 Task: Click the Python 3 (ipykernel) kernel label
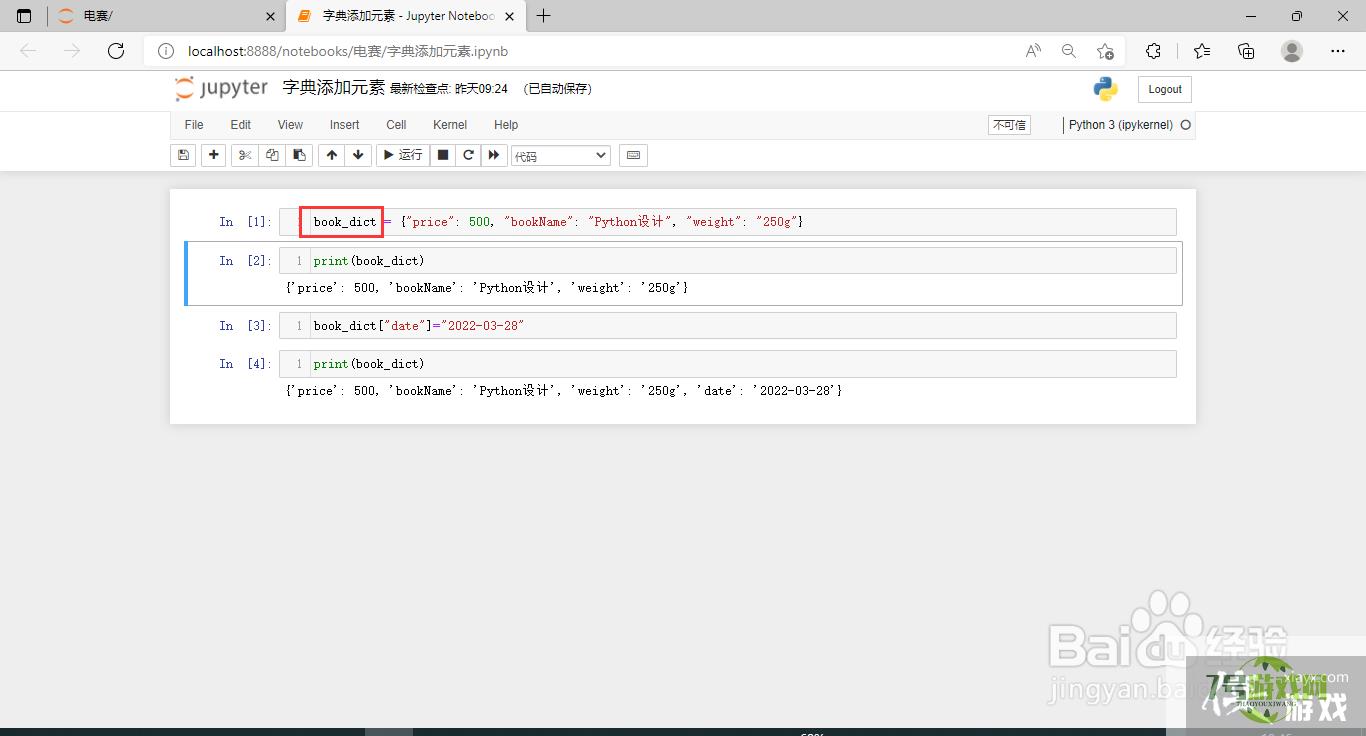pos(1121,125)
